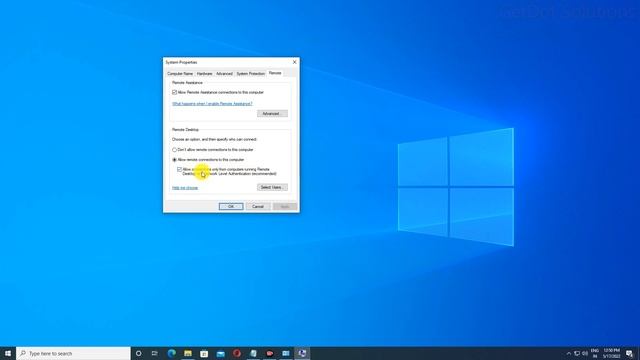Open the Opera browser icon on taskbar

coord(237,353)
